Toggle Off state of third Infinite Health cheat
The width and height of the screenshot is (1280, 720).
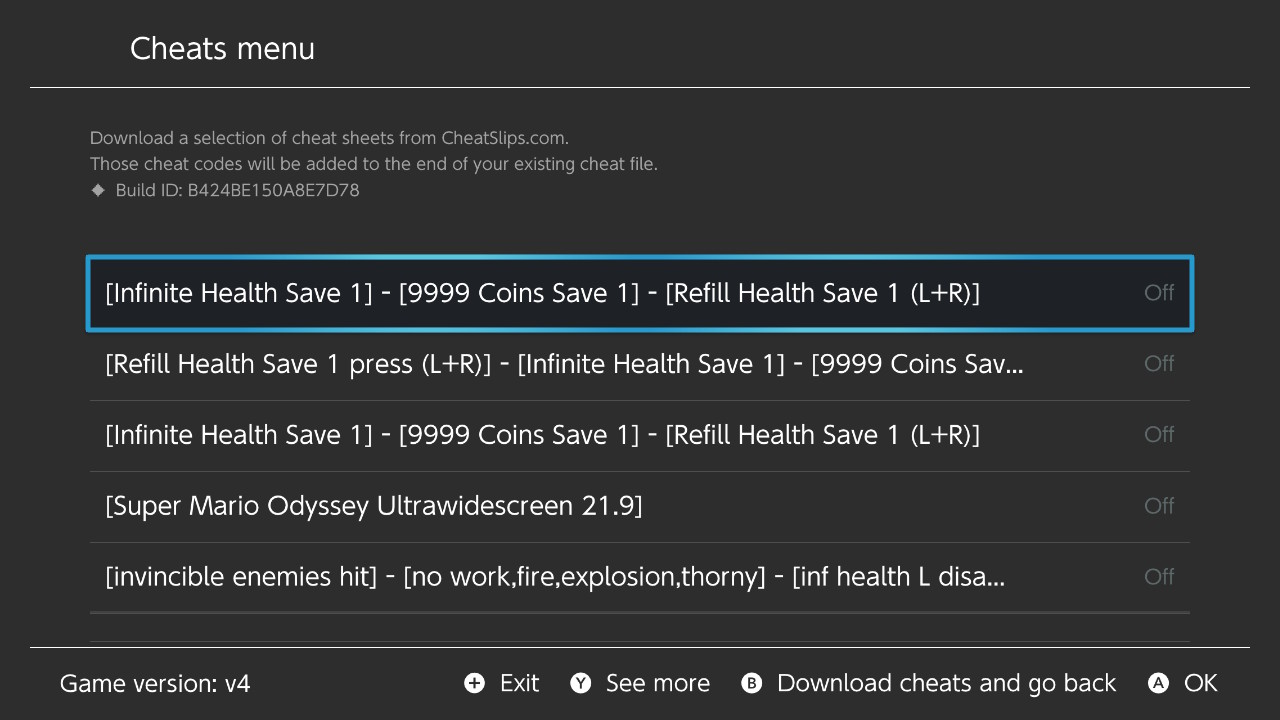1159,435
